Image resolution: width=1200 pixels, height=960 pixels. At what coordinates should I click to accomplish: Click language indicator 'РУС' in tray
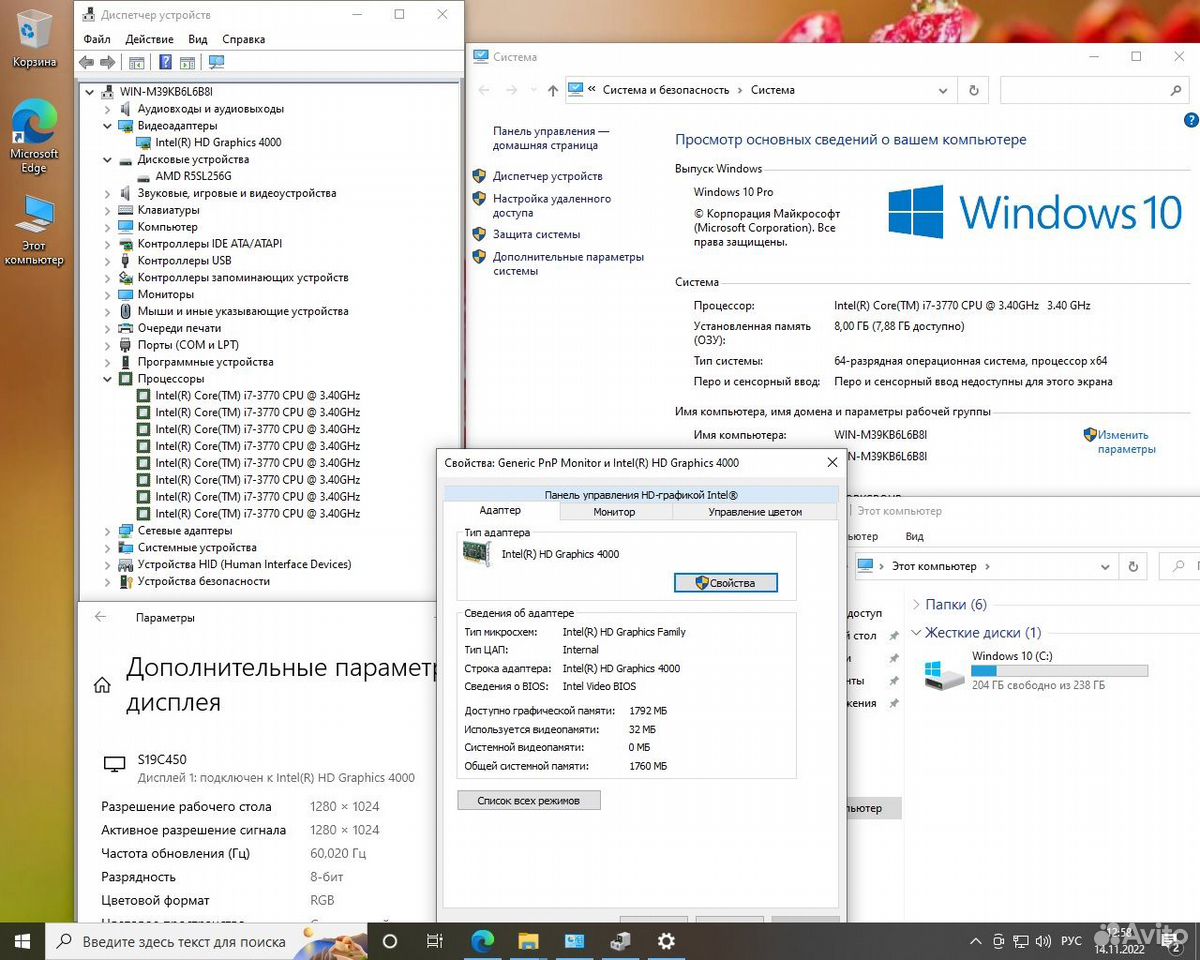[x=1071, y=941]
